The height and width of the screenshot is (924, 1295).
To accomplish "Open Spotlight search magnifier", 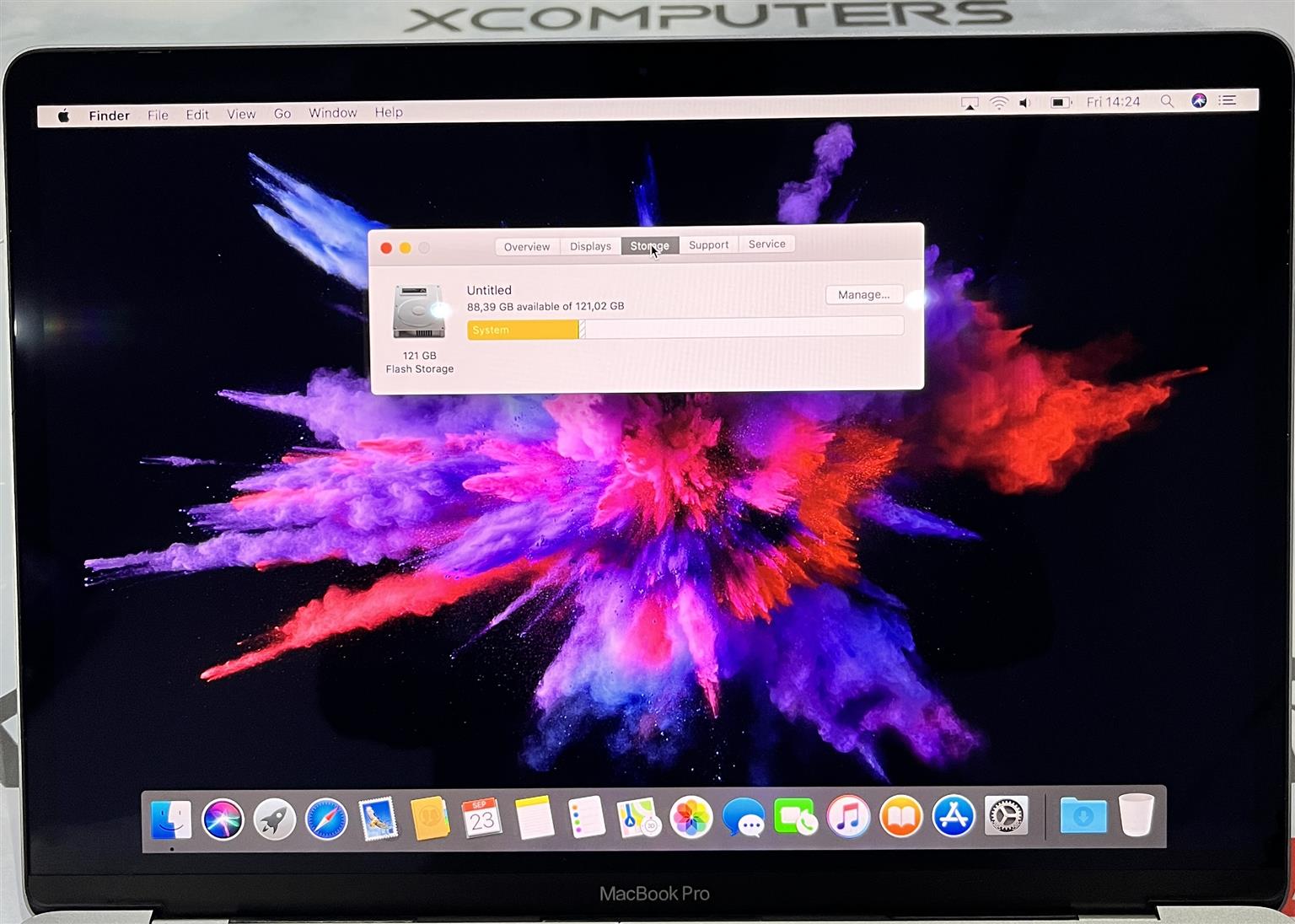I will [x=1167, y=101].
